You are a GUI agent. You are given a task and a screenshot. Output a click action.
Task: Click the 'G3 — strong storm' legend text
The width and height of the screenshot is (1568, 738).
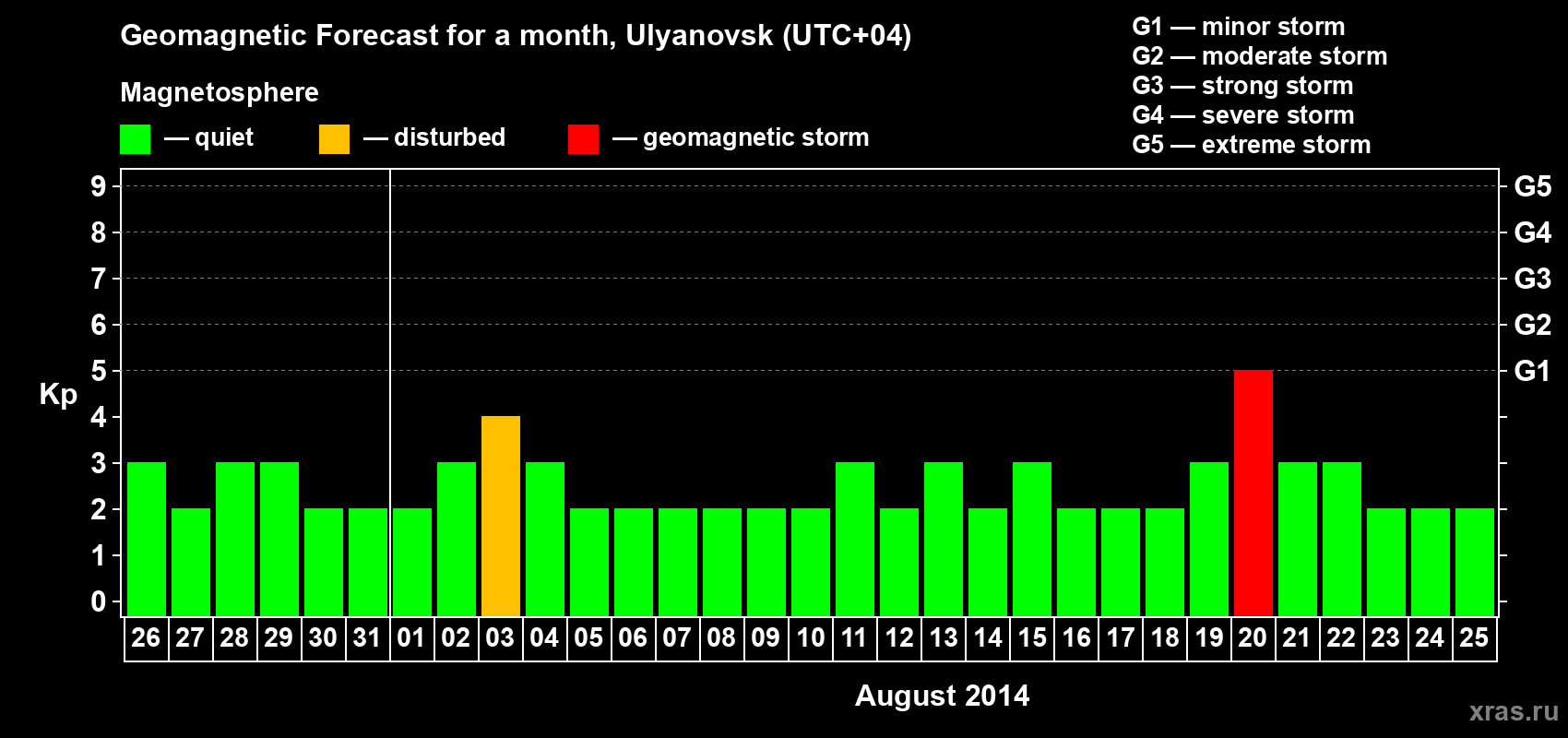click(1242, 86)
